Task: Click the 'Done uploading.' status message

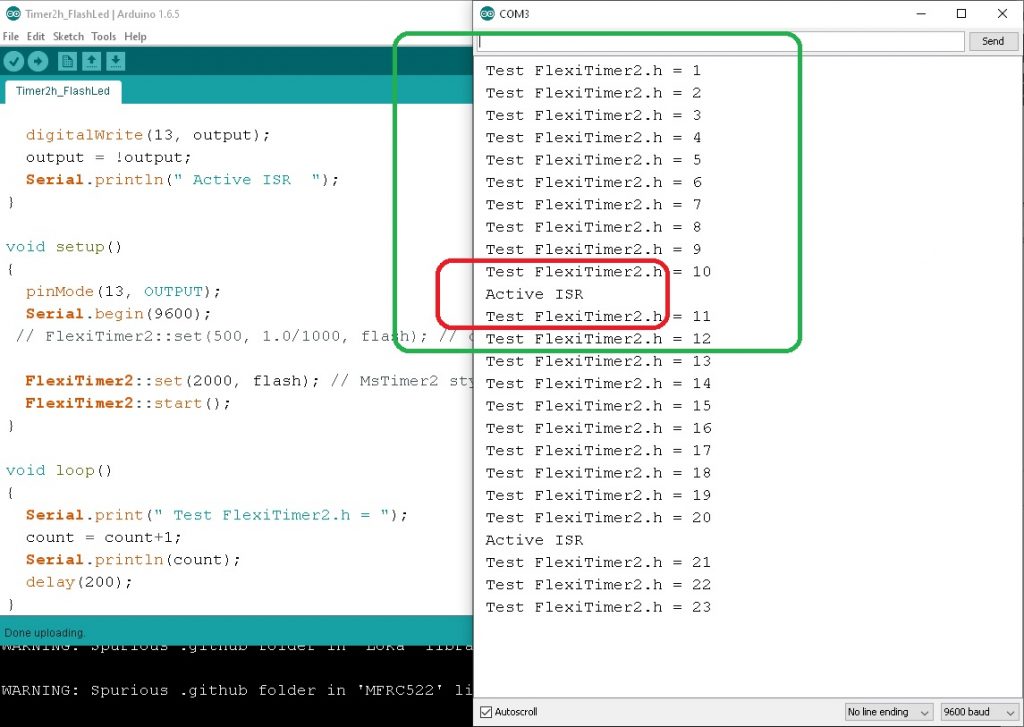Action: [x=44, y=633]
